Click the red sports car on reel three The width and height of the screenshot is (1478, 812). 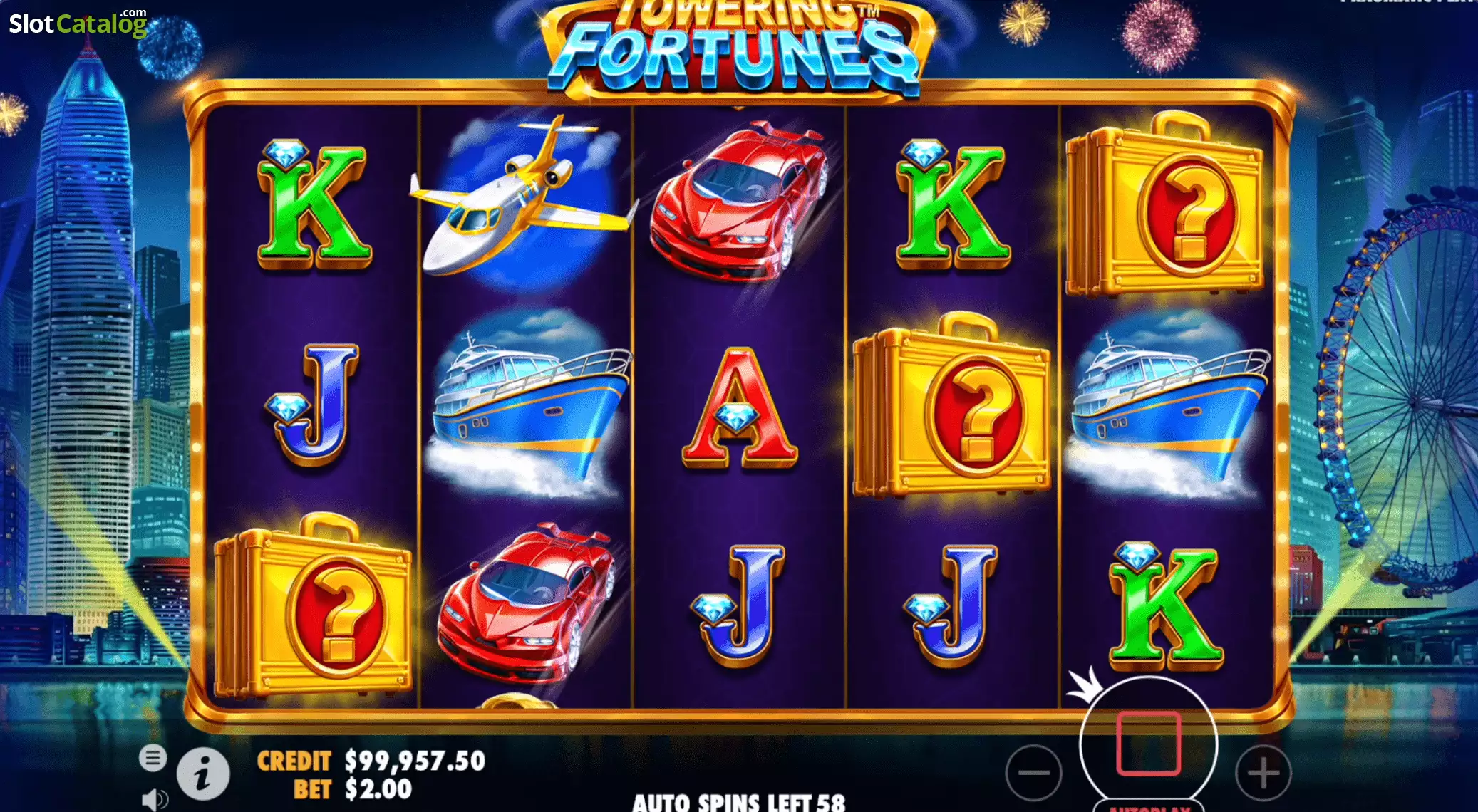tap(738, 201)
